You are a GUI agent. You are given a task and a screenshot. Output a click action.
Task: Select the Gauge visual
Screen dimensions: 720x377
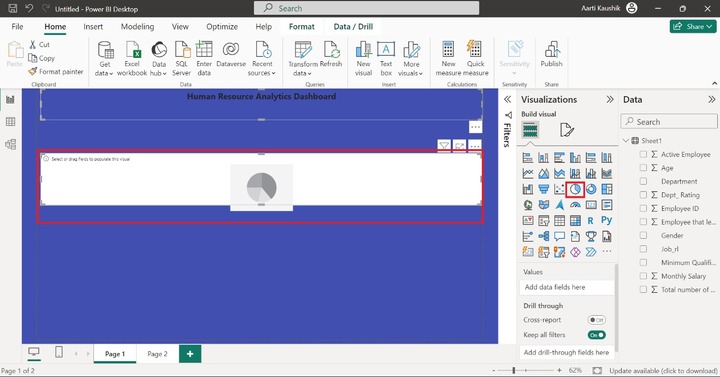[575, 205]
